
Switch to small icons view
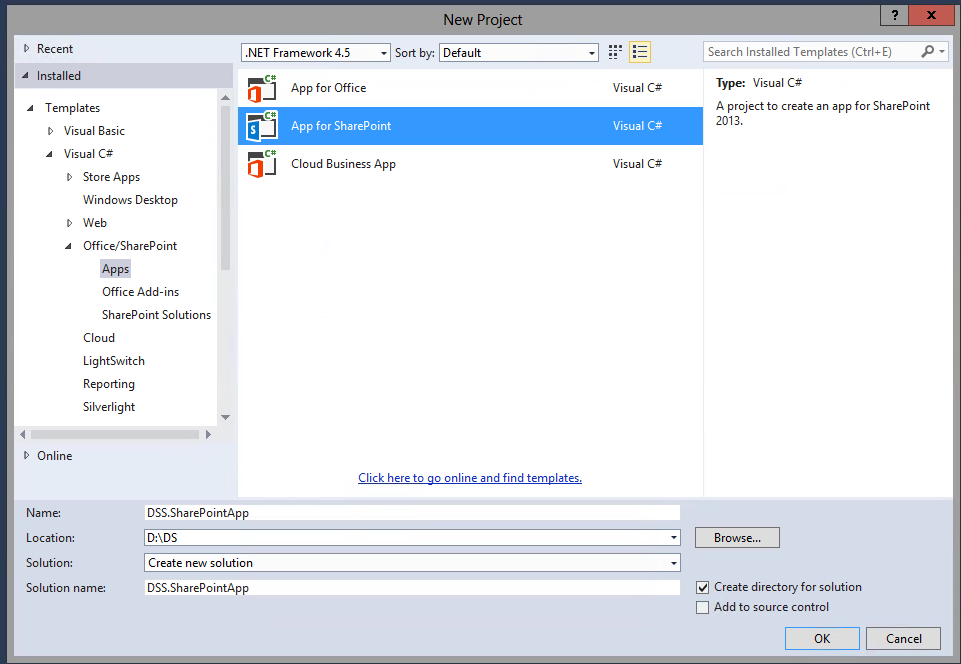pyautogui.click(x=615, y=52)
